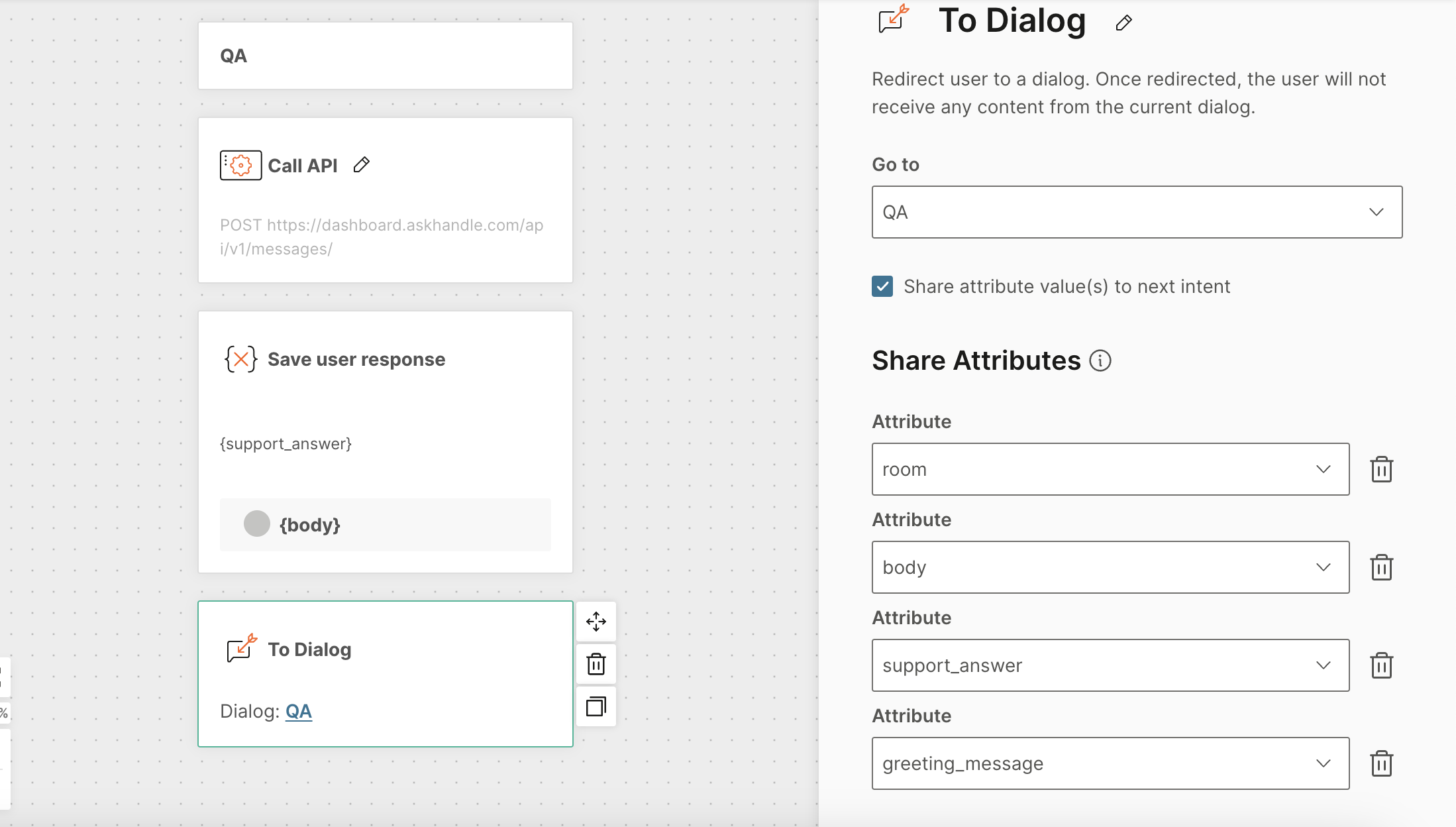
Task: Select the Call API block
Action: [384, 199]
